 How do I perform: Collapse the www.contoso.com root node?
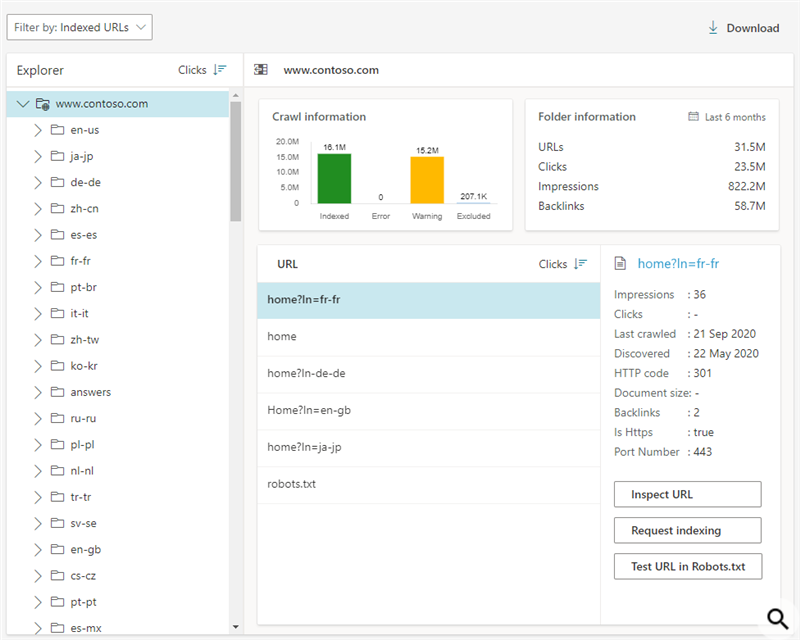tap(22, 104)
